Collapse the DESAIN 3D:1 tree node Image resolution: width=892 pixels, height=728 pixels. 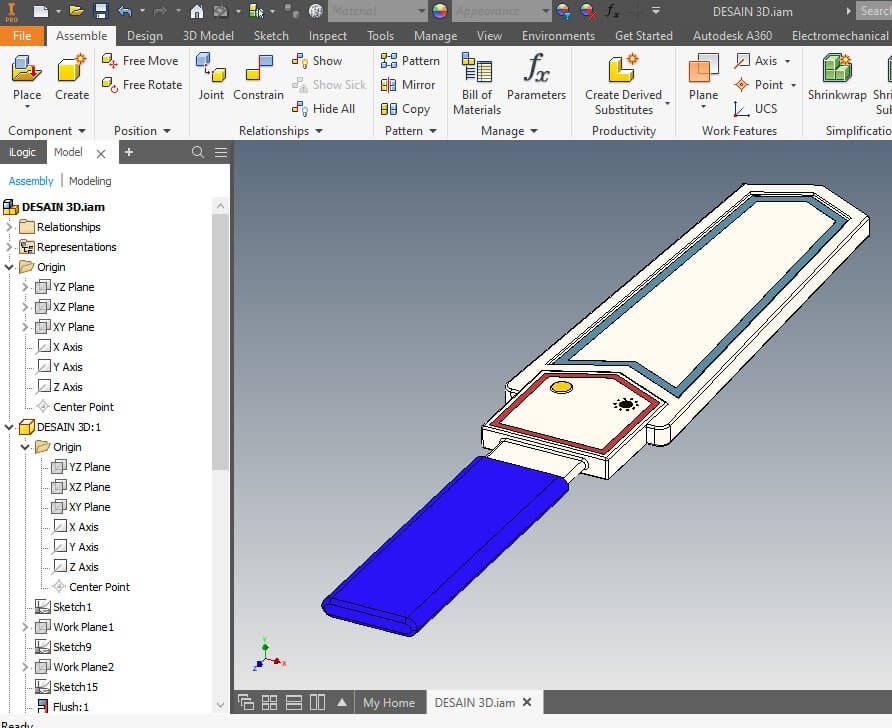(9, 427)
